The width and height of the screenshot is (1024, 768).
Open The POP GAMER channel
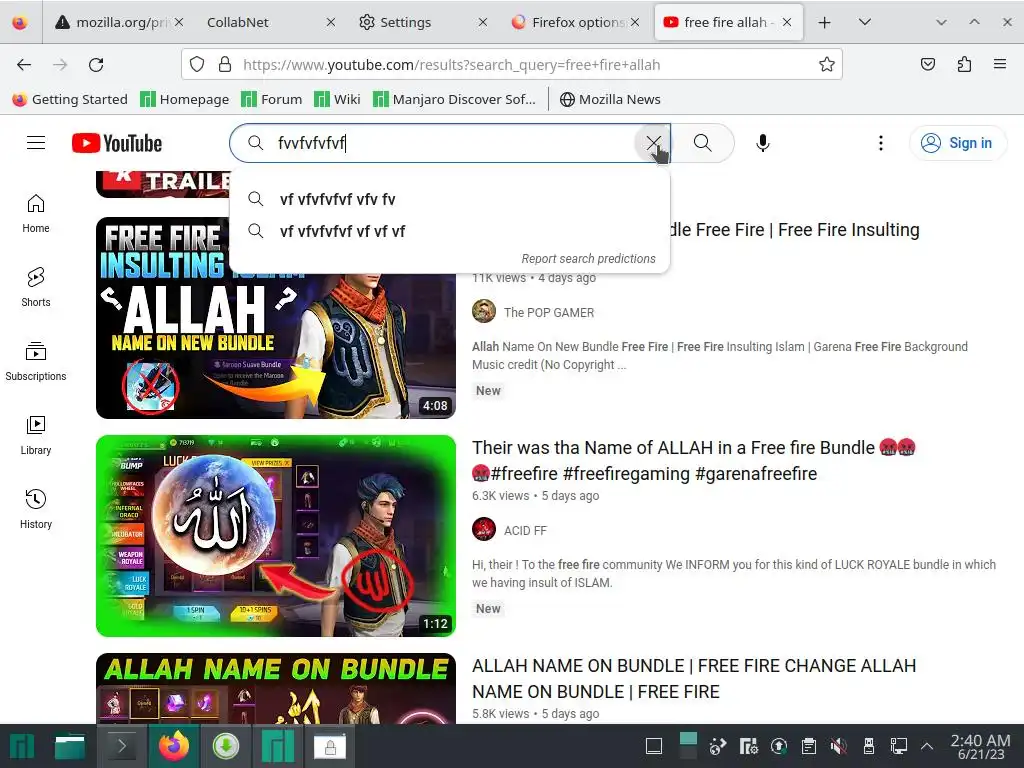tap(549, 313)
